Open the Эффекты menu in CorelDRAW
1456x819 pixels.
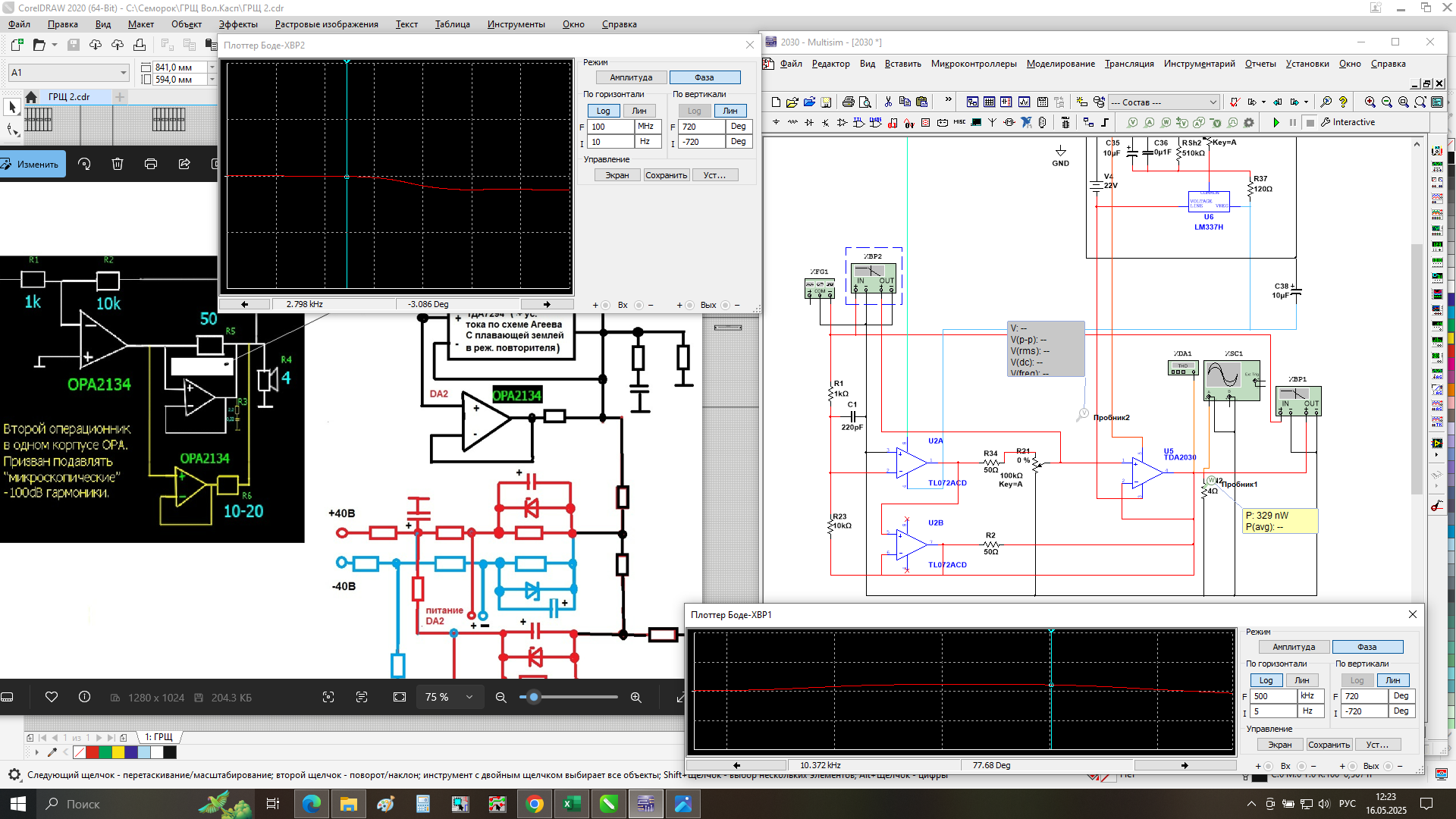(238, 24)
